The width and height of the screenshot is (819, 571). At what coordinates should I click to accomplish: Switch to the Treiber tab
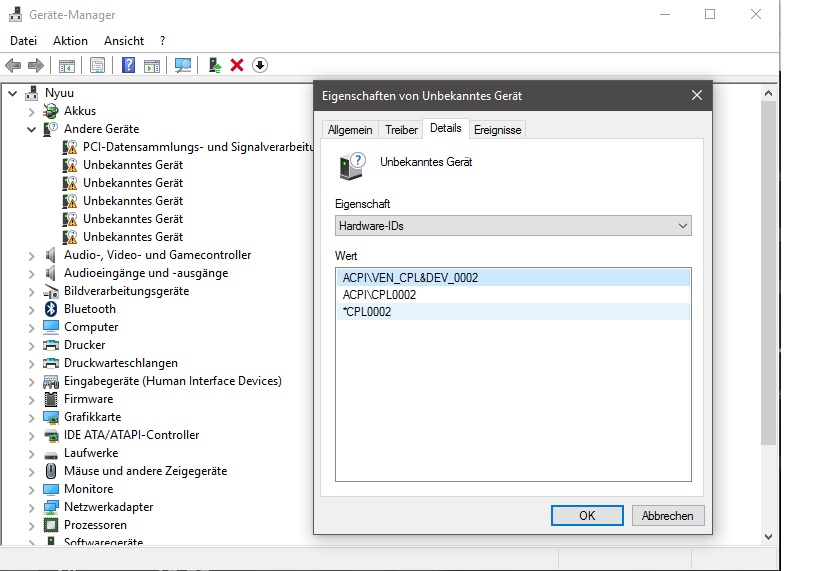pyautogui.click(x=401, y=130)
